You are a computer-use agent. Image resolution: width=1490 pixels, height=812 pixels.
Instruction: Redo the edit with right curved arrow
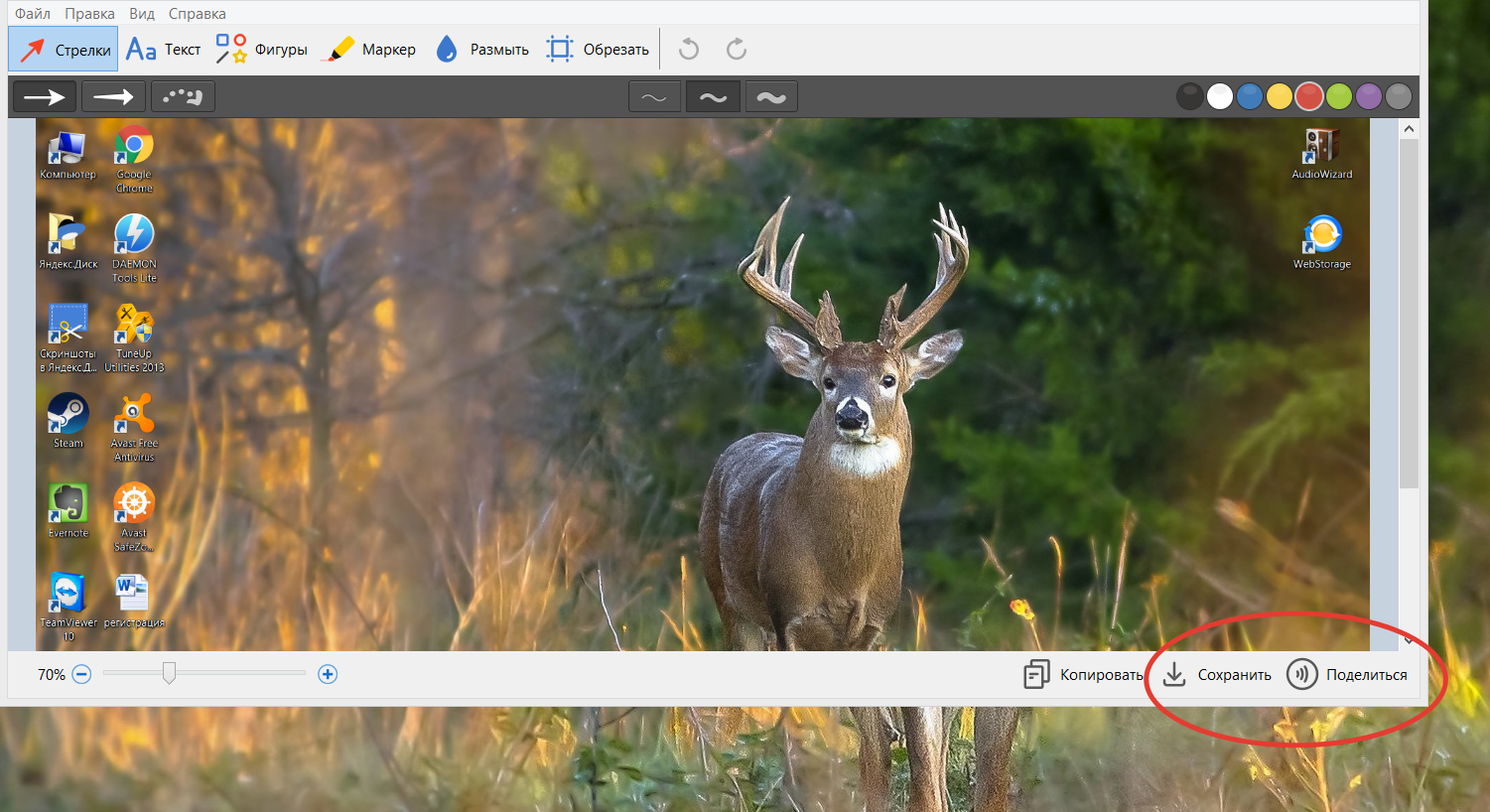tap(737, 50)
